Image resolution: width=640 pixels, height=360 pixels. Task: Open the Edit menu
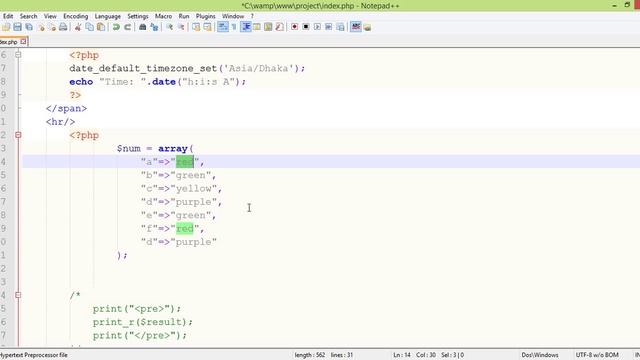pyautogui.click(x=8, y=16)
